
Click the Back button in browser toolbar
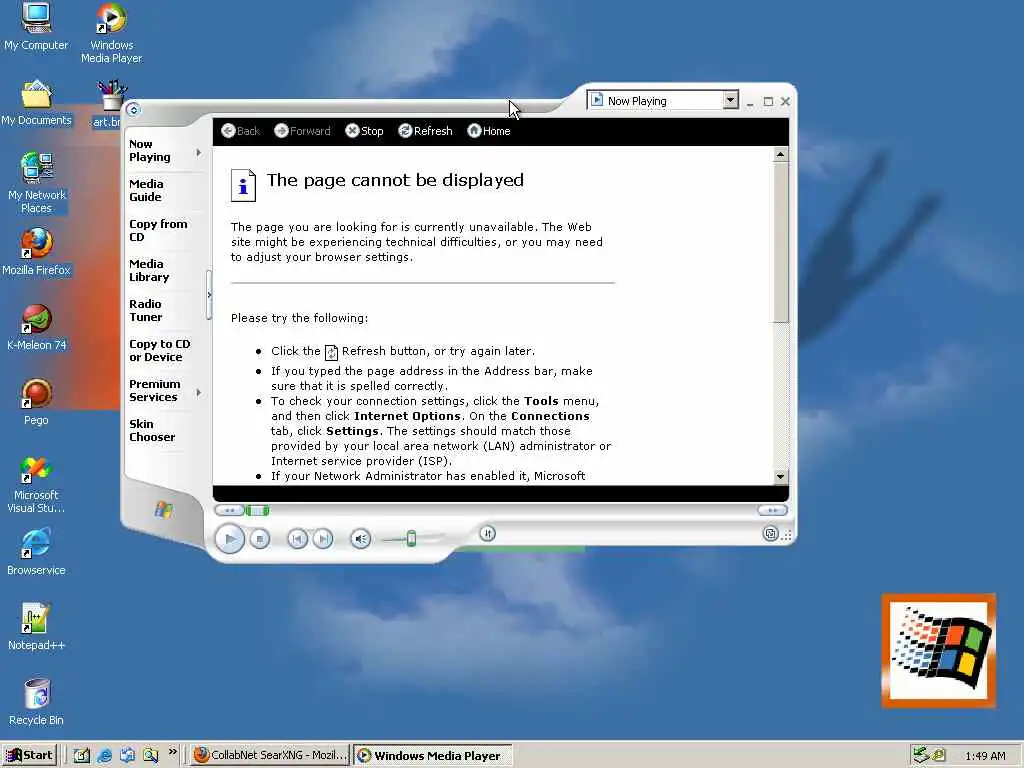[x=240, y=131]
